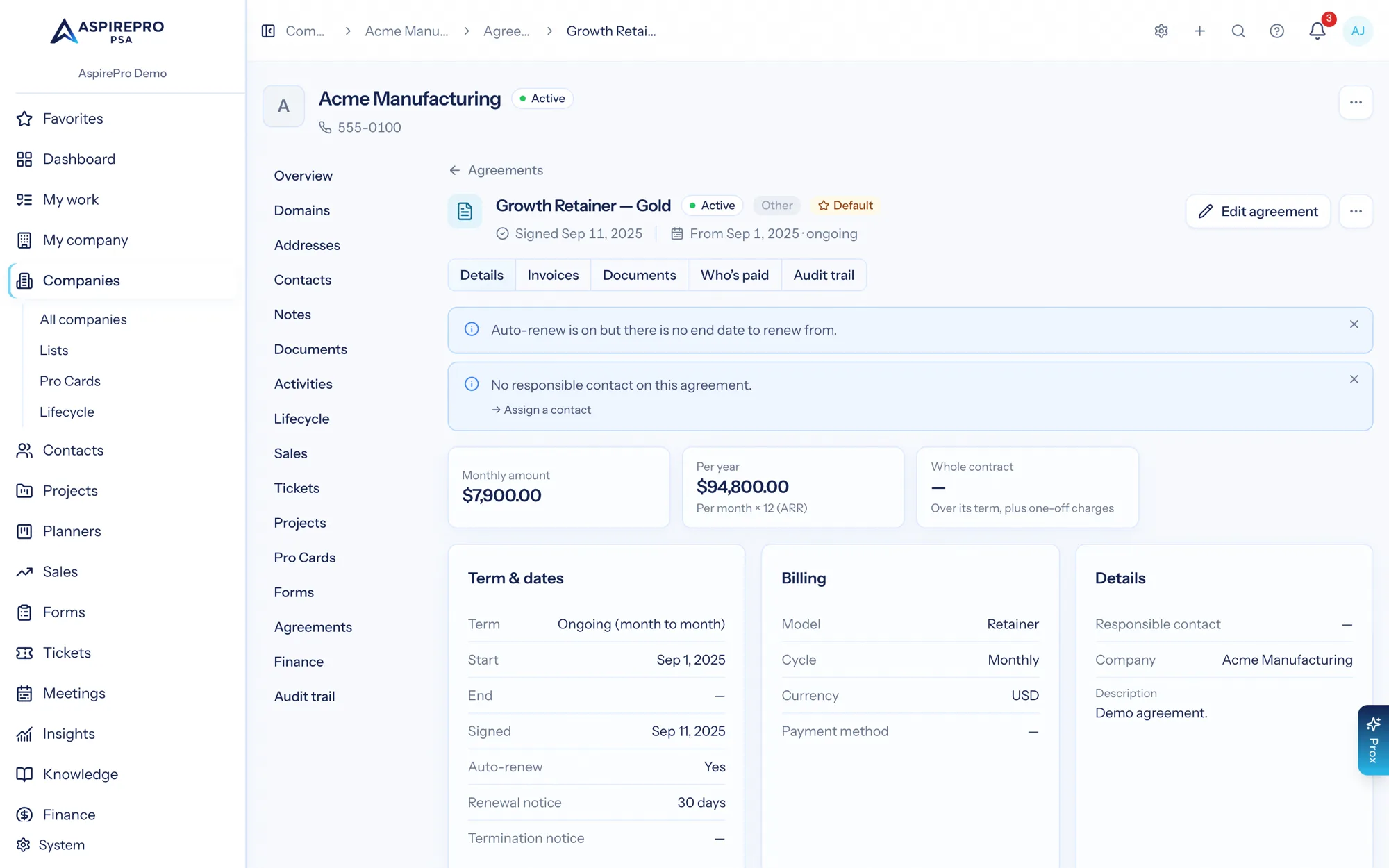Open Acme Manufacturing more options menu

coord(1356,102)
